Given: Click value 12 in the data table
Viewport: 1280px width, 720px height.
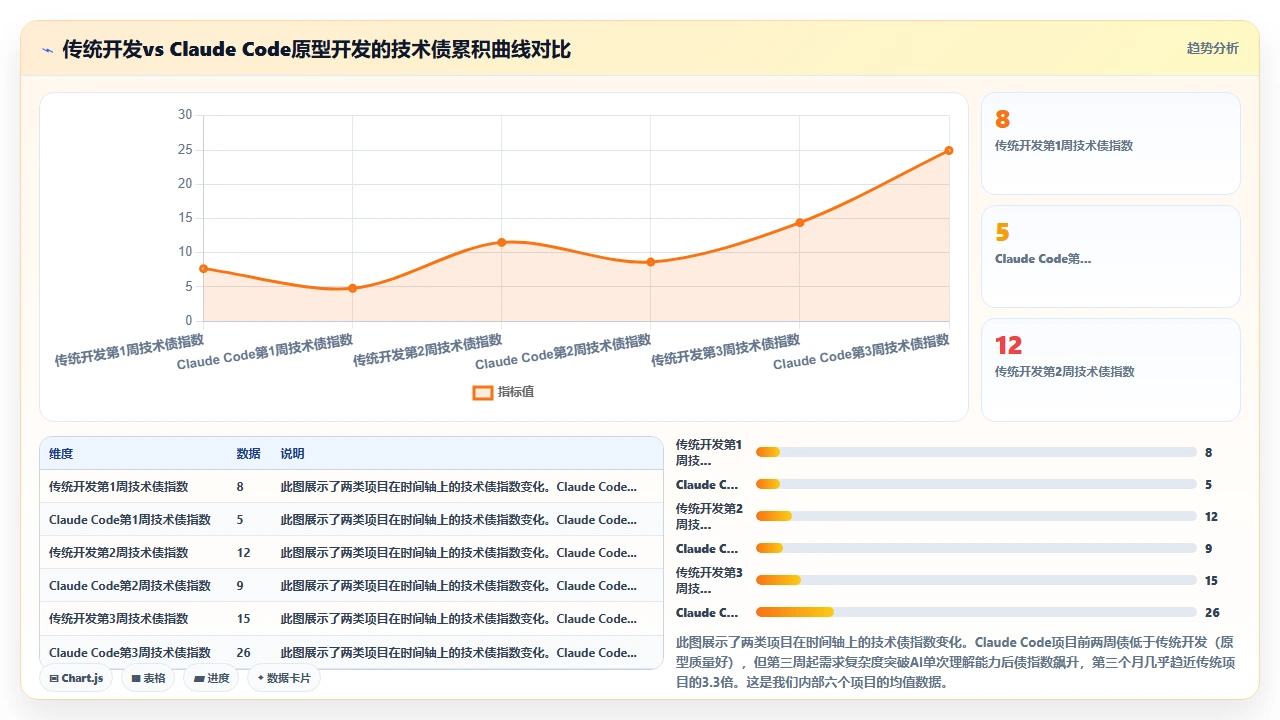Looking at the screenshot, I should click(243, 553).
